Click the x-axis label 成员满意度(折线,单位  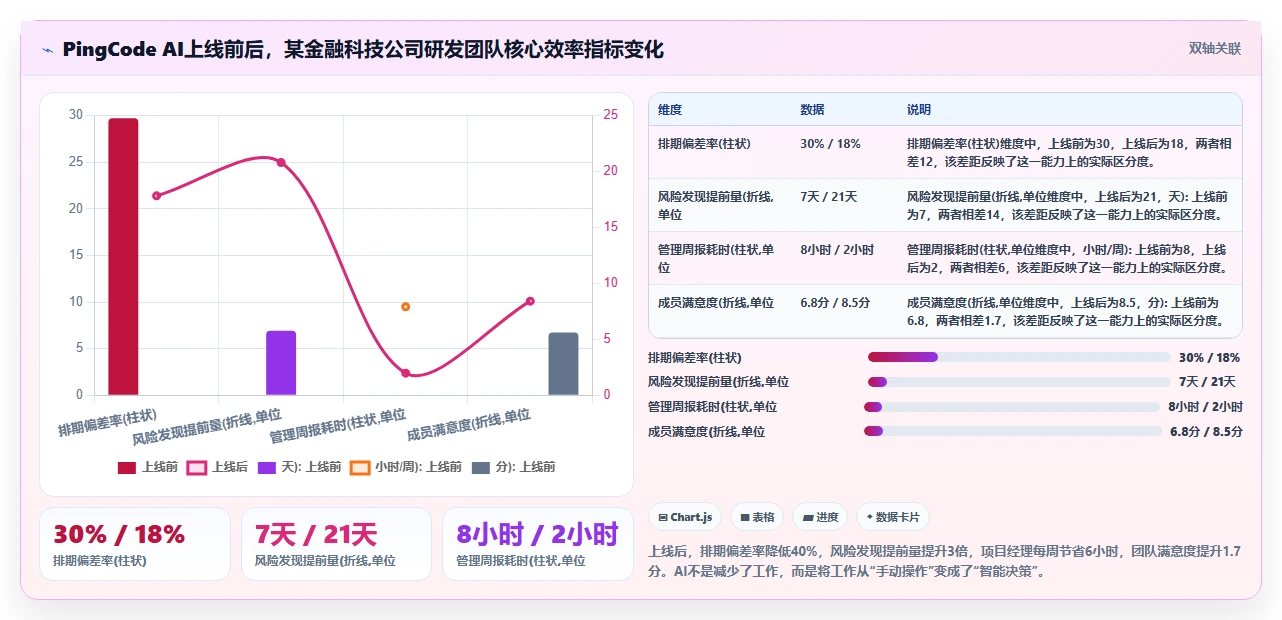click(x=468, y=425)
